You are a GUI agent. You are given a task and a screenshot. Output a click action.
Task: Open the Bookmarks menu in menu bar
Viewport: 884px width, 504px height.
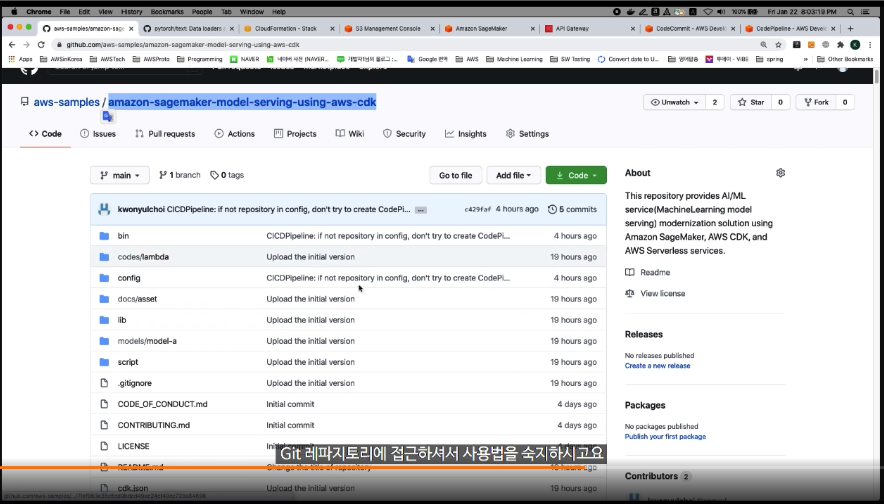pos(167,11)
